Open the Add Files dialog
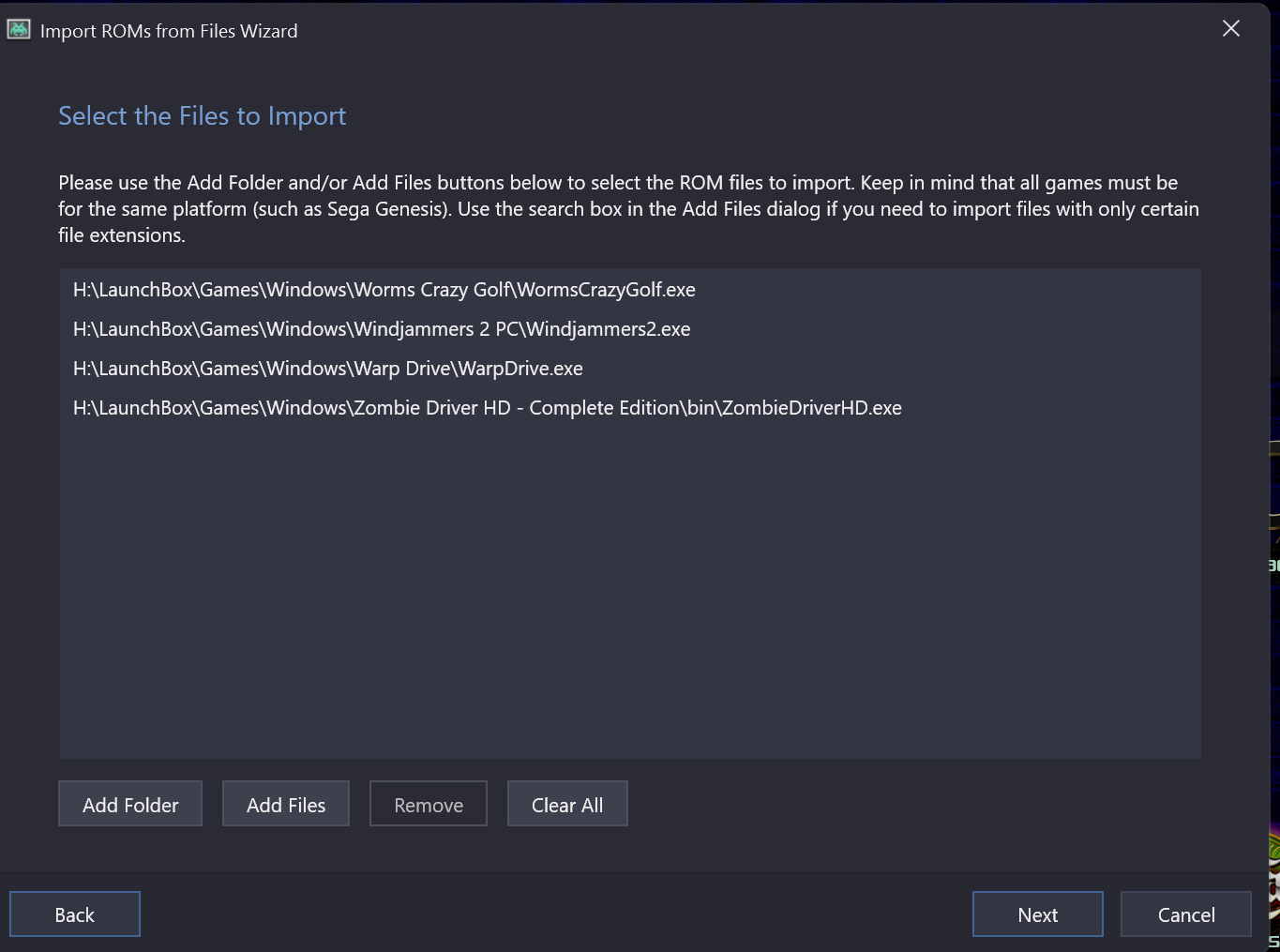Screen dimensions: 1280x952 tap(286, 804)
